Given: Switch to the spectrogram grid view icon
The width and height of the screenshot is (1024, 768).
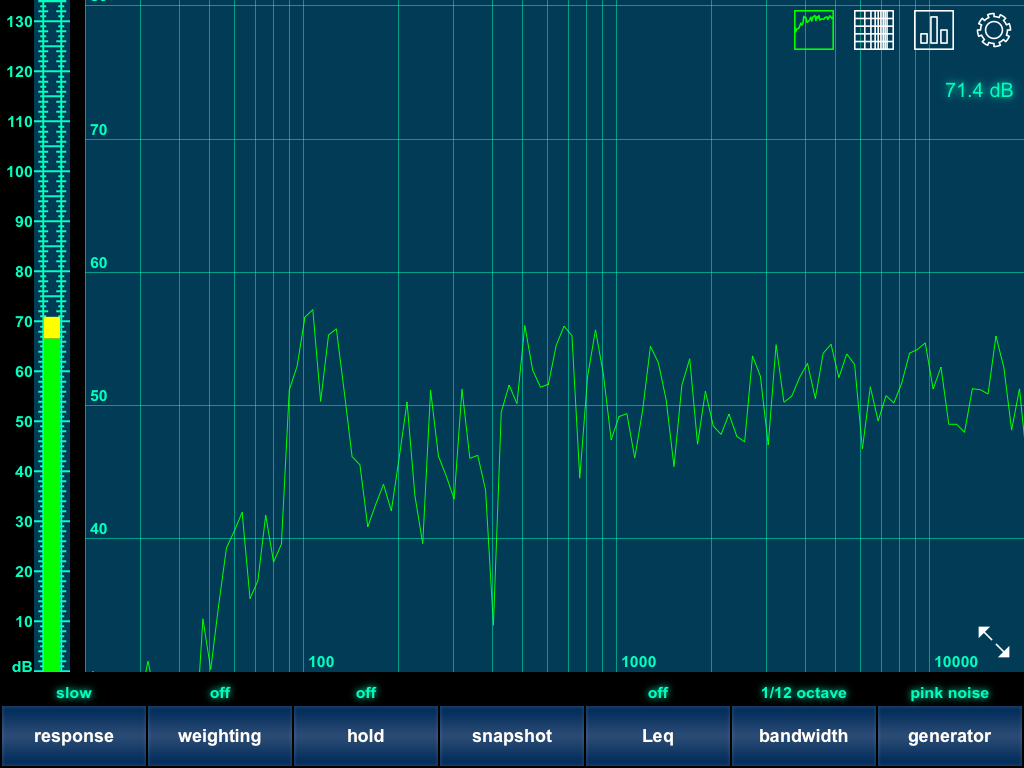Looking at the screenshot, I should coord(873,30).
